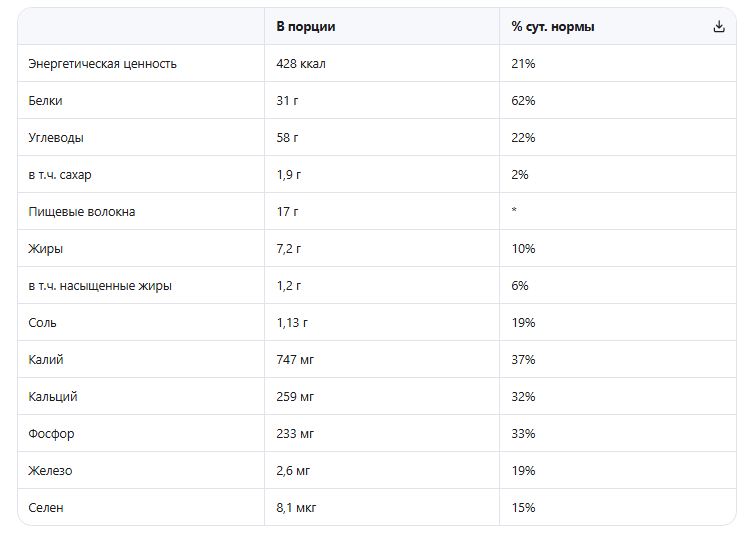750x541 pixels.
Task: Click the "428 ккал" cell
Action: (x=301, y=64)
